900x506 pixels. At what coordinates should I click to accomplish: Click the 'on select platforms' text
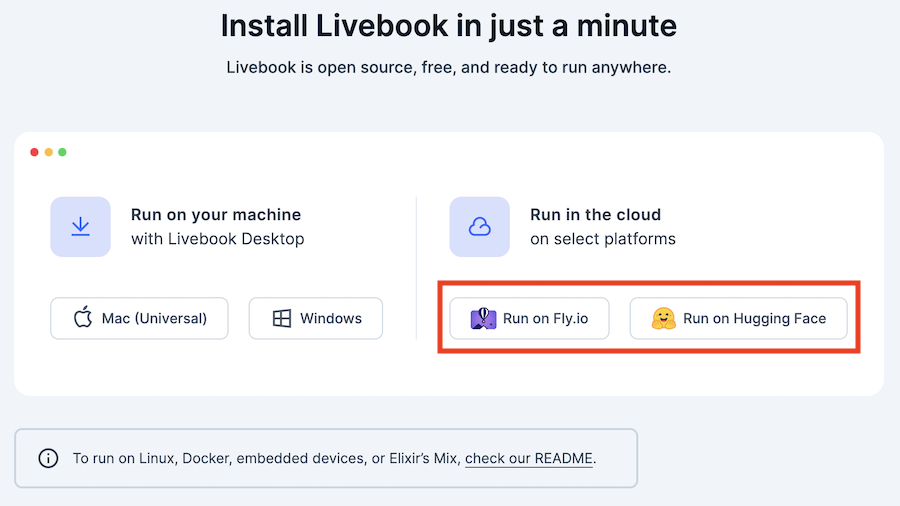click(x=603, y=239)
